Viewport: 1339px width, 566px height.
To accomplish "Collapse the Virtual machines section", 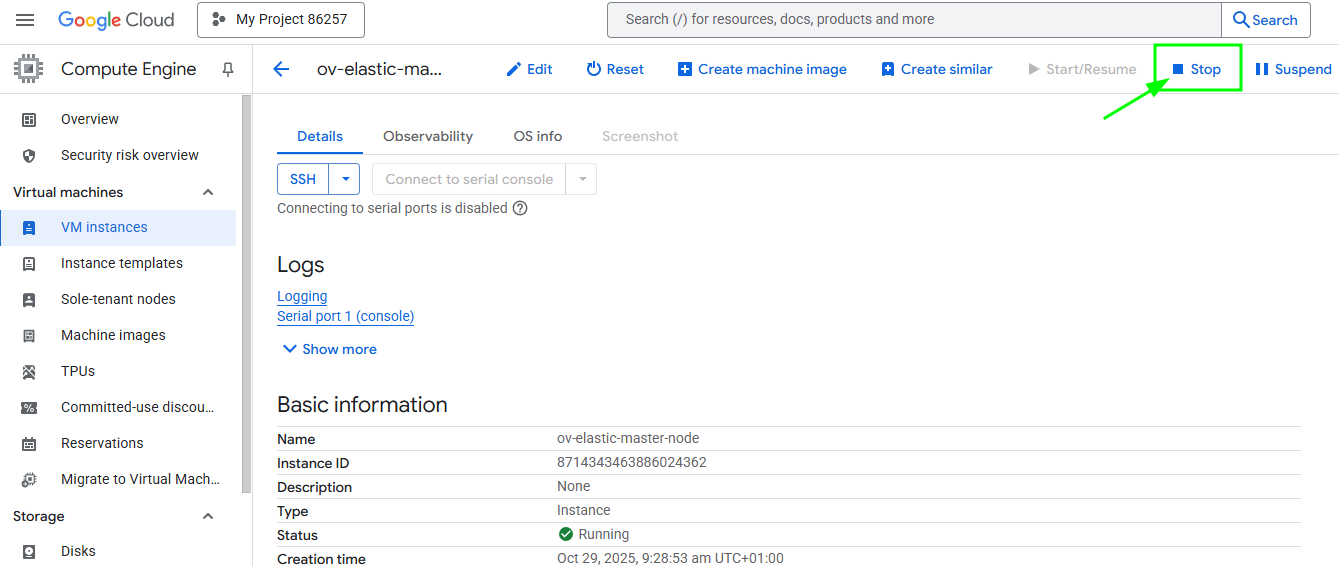I will (x=208, y=192).
